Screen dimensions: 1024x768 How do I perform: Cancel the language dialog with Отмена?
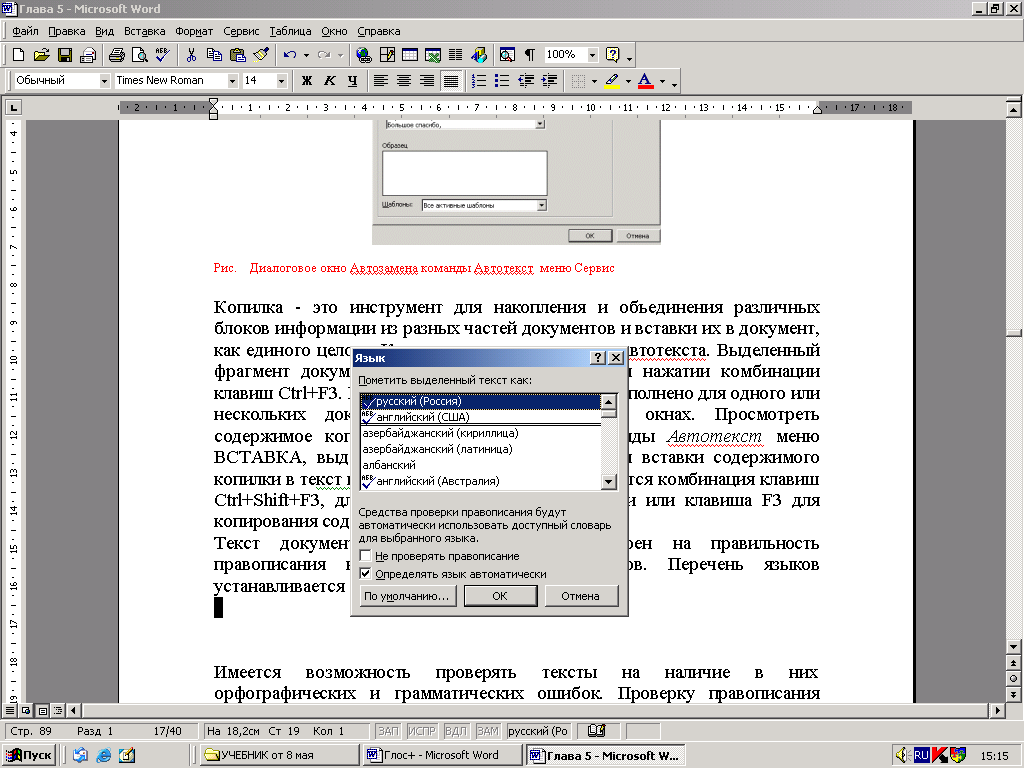coord(581,596)
